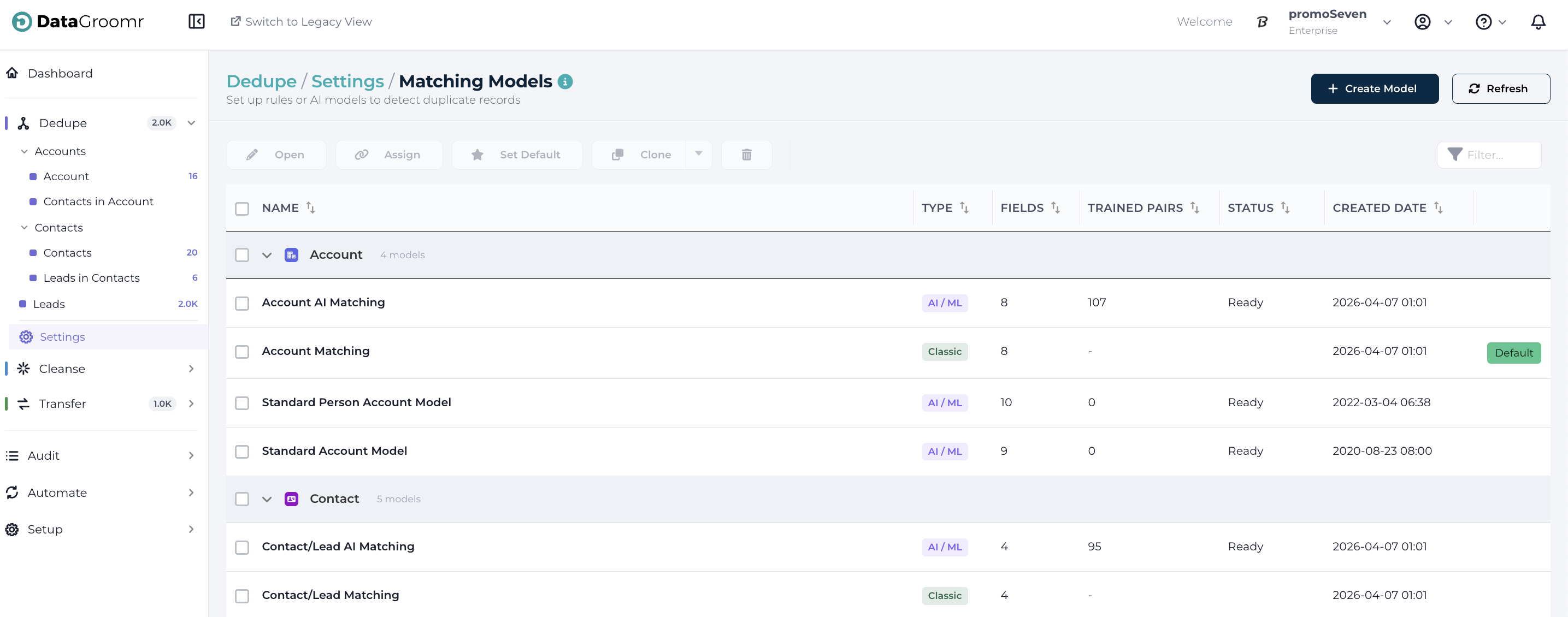Open the Cleanse menu in sidebar
Screen dimensions: 1568x617
62,369
